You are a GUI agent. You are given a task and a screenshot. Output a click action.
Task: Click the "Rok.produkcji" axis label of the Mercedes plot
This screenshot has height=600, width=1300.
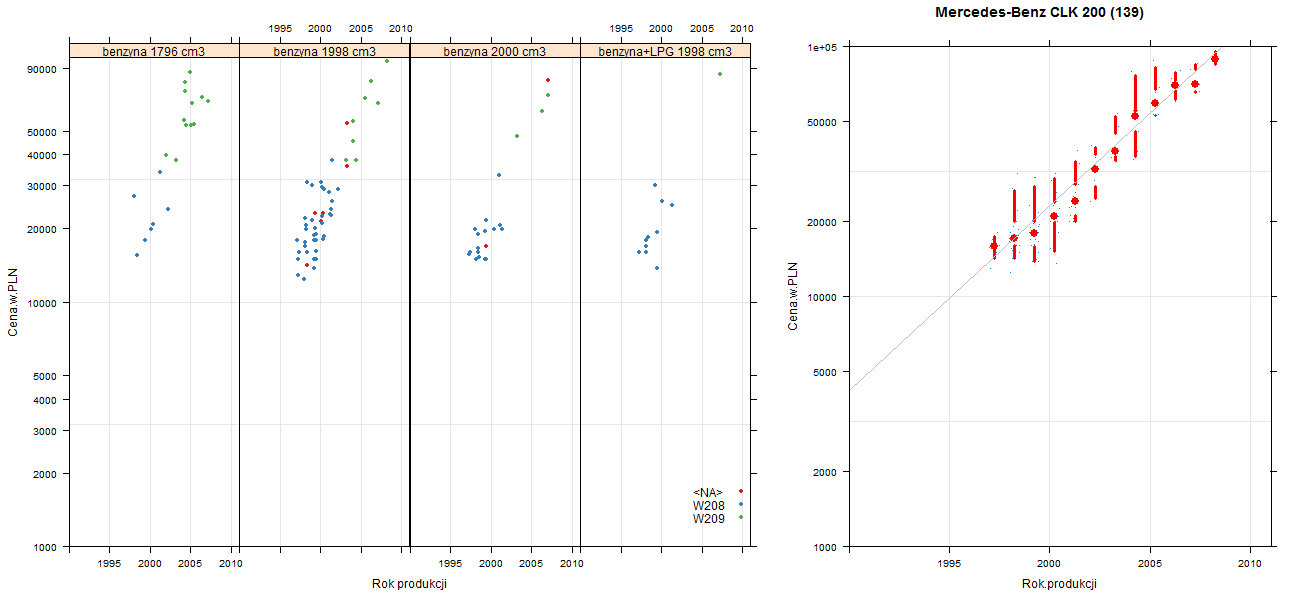tap(1060, 584)
